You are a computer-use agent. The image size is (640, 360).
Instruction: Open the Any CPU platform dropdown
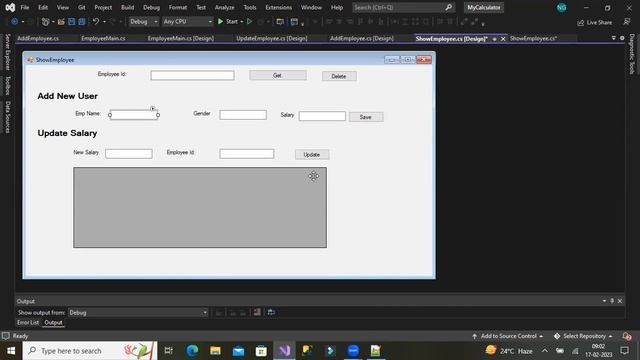[187, 22]
